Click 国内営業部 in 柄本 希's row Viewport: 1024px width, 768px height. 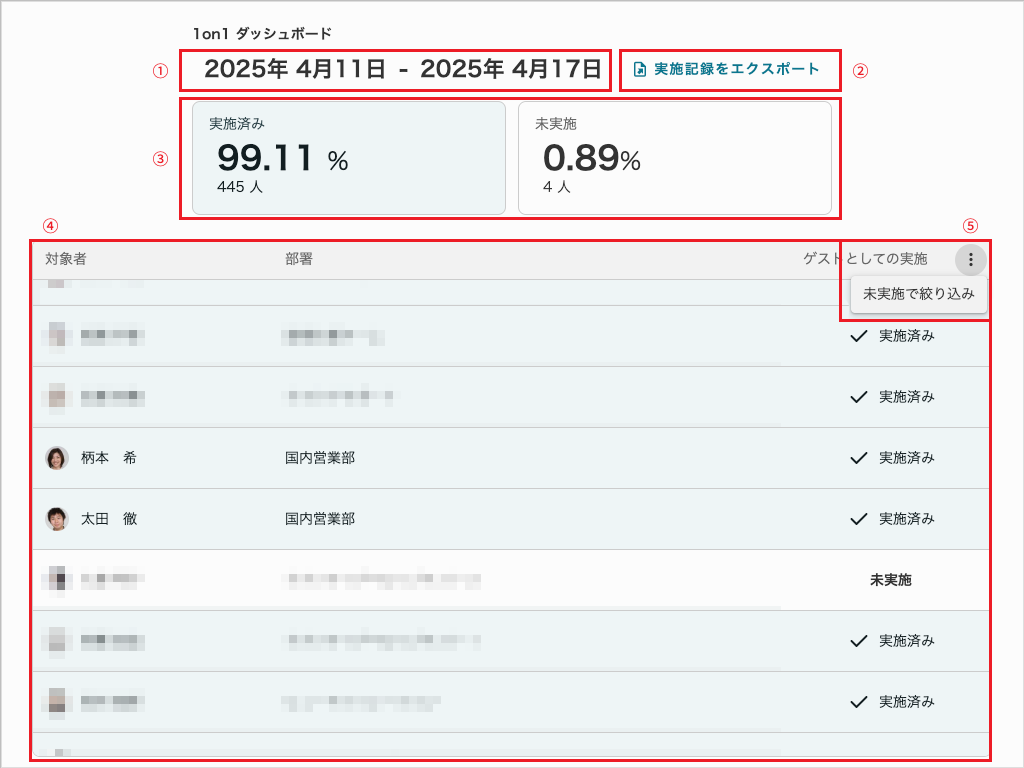[320, 458]
